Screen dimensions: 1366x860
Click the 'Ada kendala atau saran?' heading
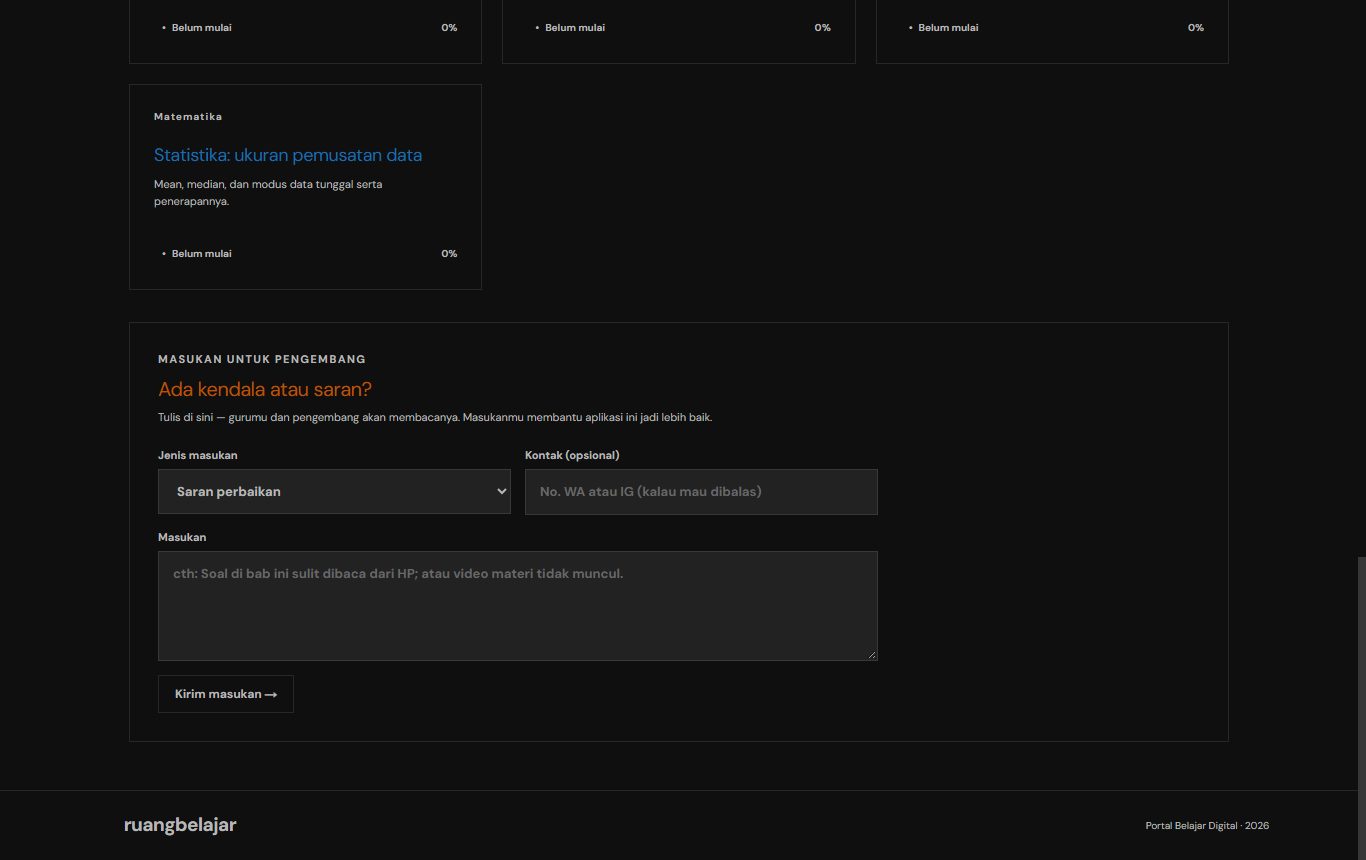[265, 389]
